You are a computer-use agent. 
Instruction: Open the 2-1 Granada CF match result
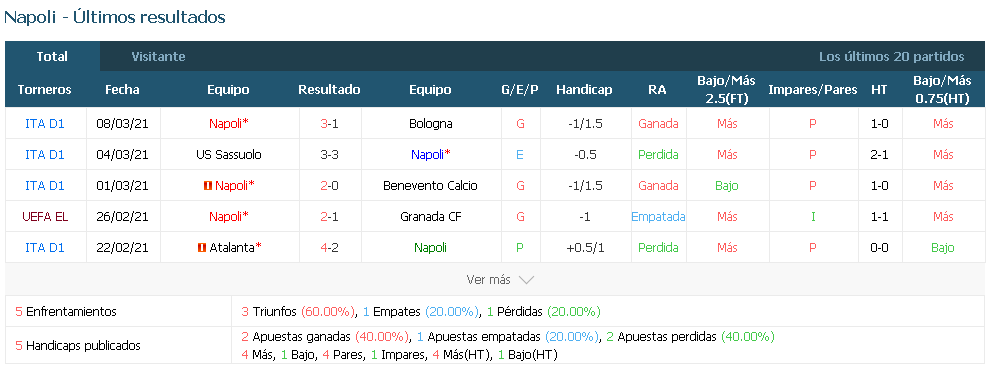[329, 216]
